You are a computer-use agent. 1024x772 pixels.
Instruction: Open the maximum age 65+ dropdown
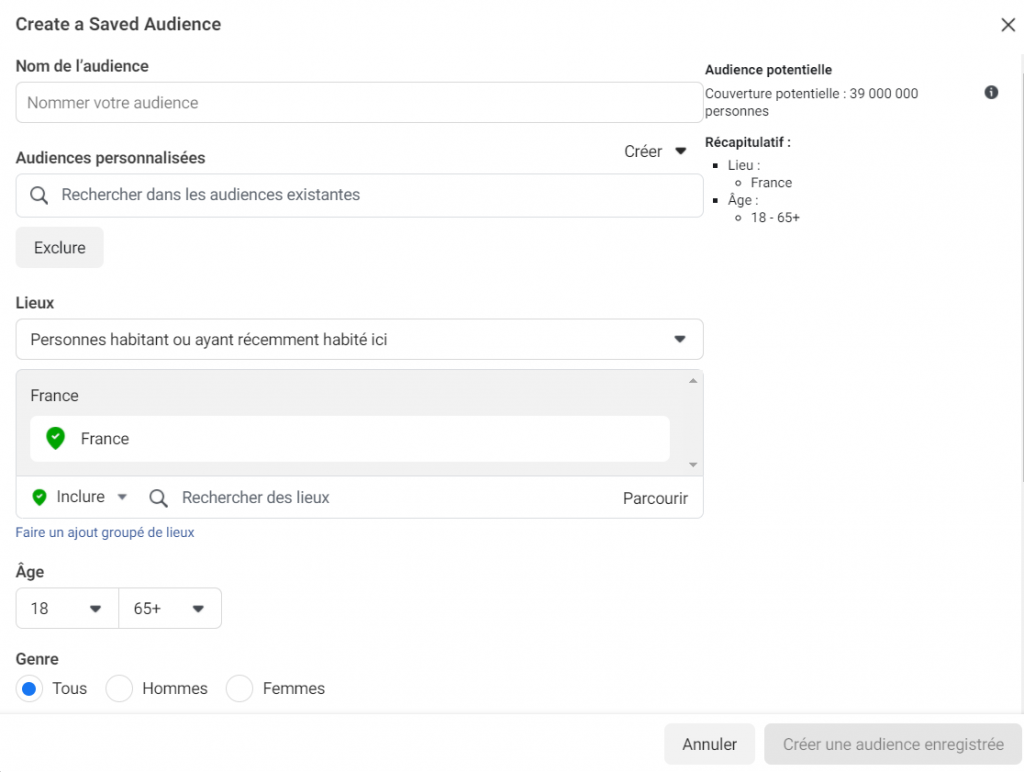coord(169,608)
